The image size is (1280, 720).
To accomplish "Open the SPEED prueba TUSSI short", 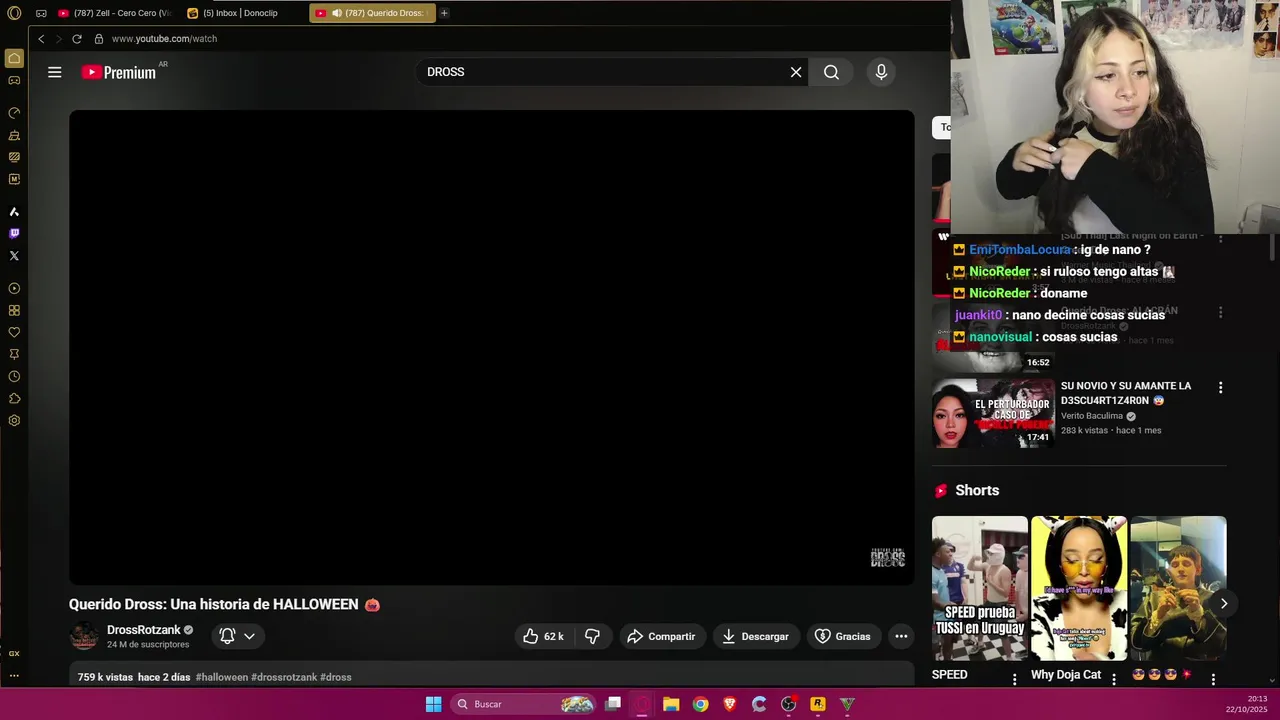I will point(980,588).
